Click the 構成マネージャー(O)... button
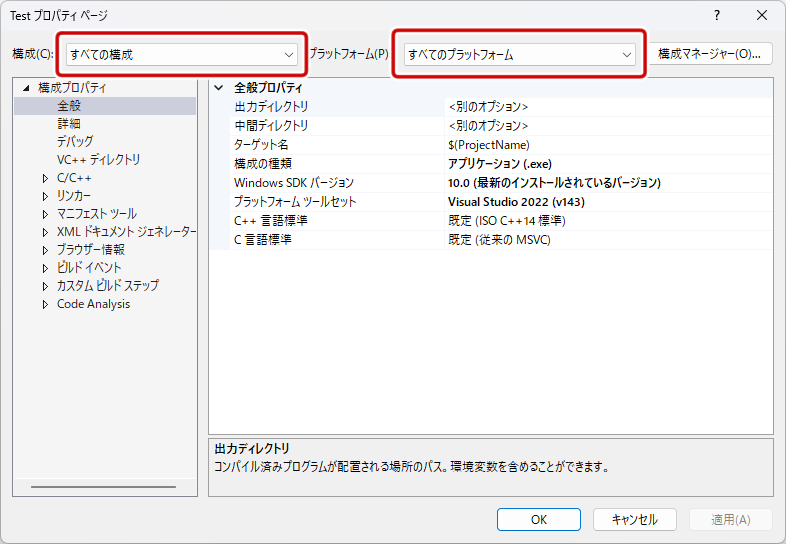Screen dimensions: 786x544 click(x=710, y=54)
